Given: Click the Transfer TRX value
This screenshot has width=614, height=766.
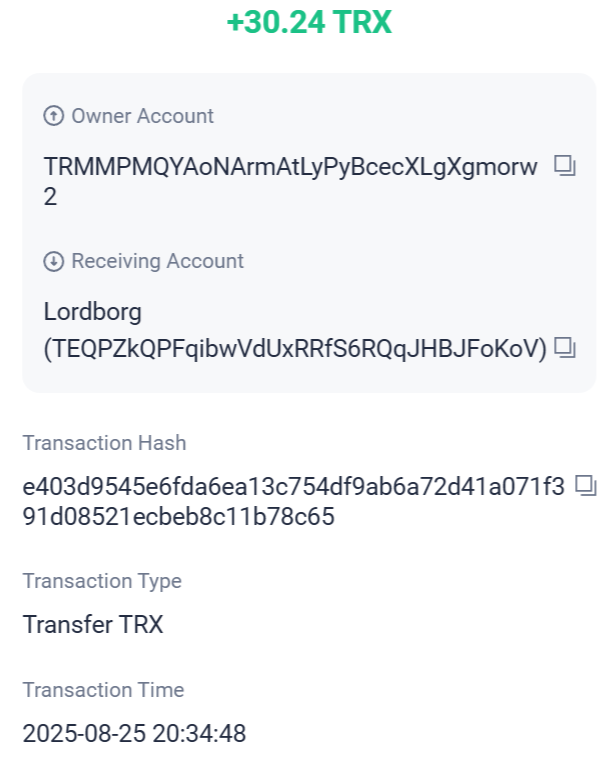Looking at the screenshot, I should point(93,624).
